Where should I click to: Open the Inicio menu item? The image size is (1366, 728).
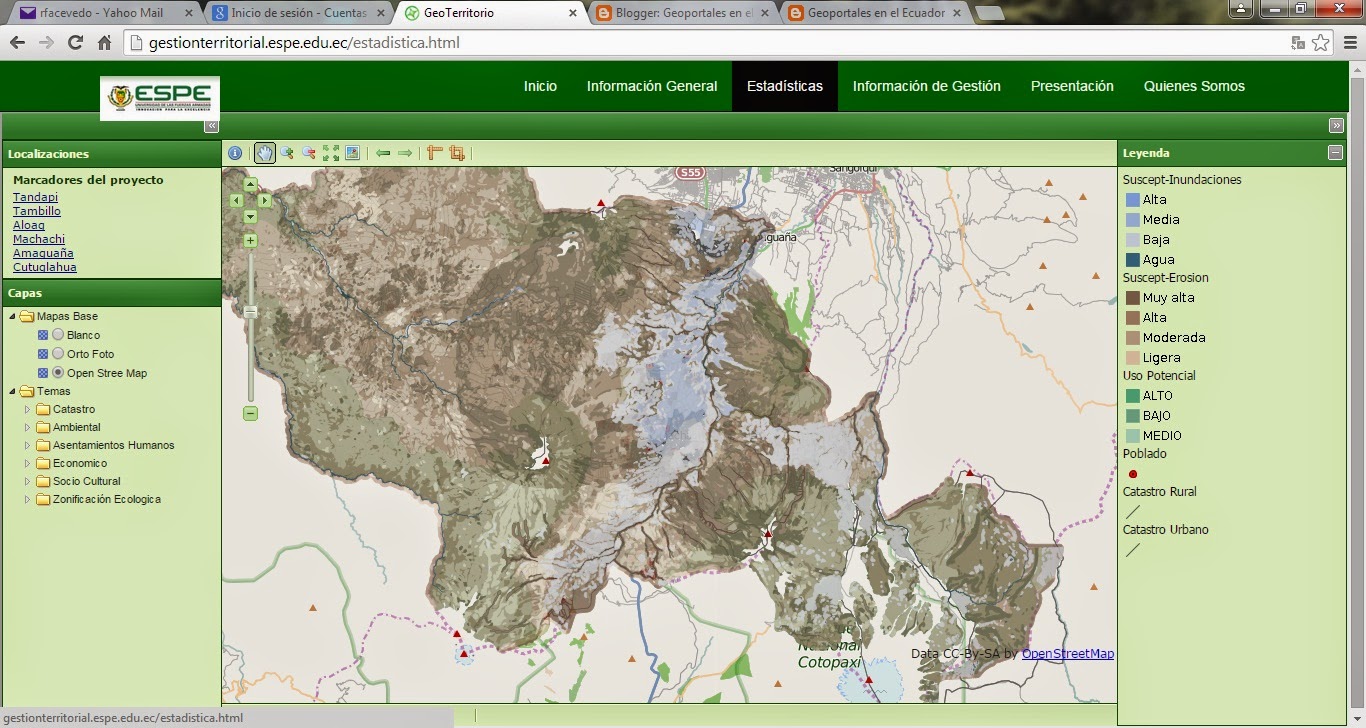pos(540,86)
